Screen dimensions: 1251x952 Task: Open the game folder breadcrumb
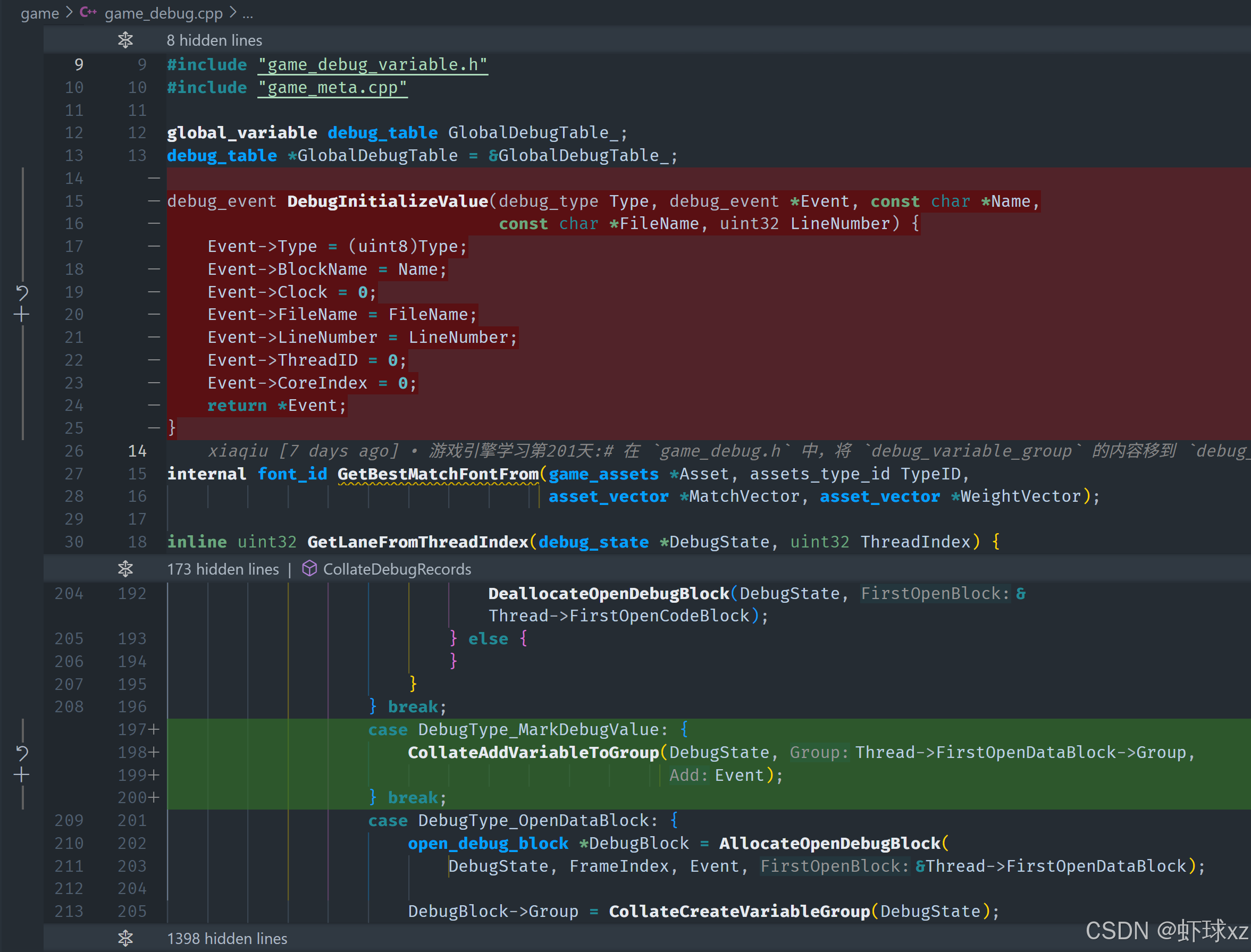40,13
